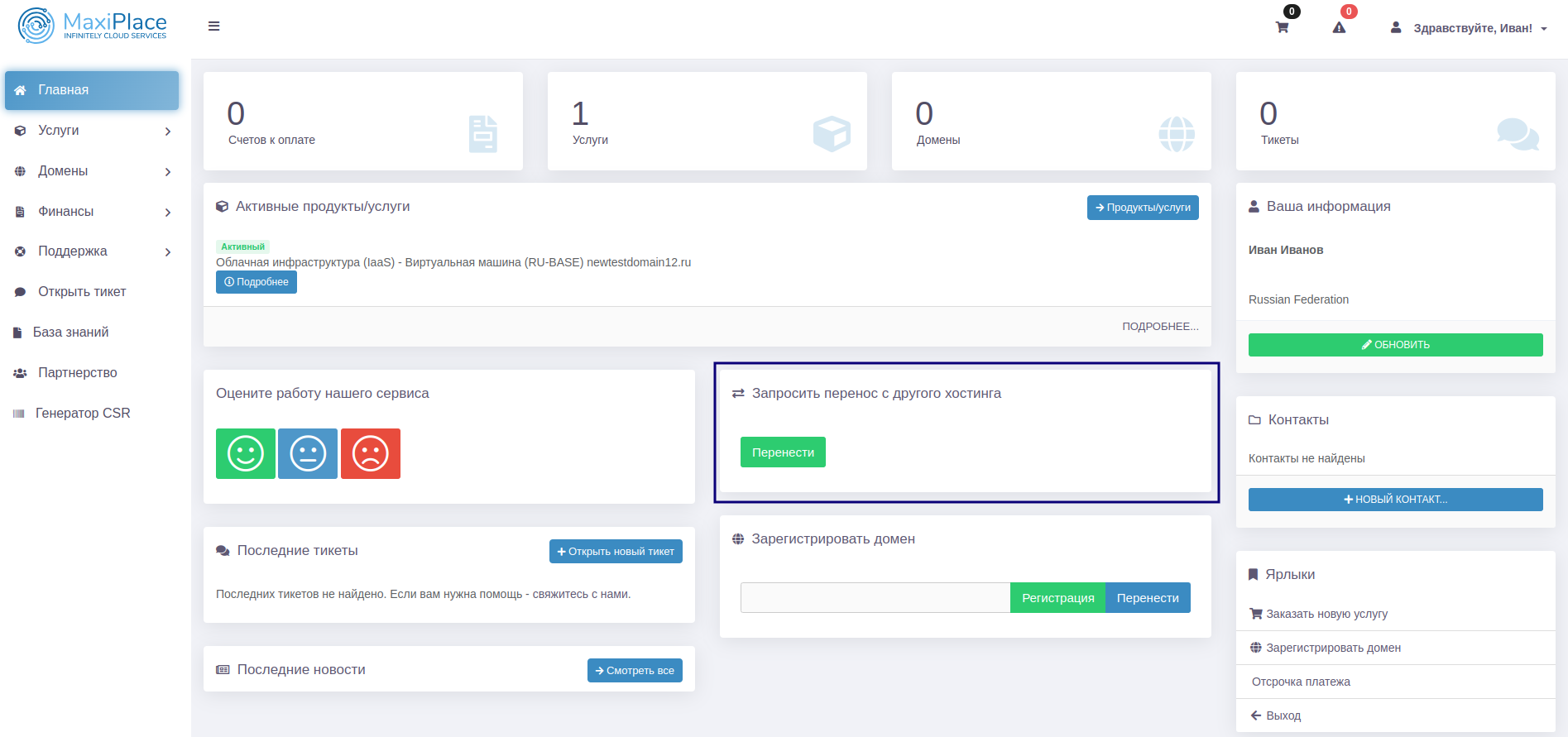1568x737 pixels.
Task: Click the Генератор CSR barcode icon
Action: pos(18,414)
